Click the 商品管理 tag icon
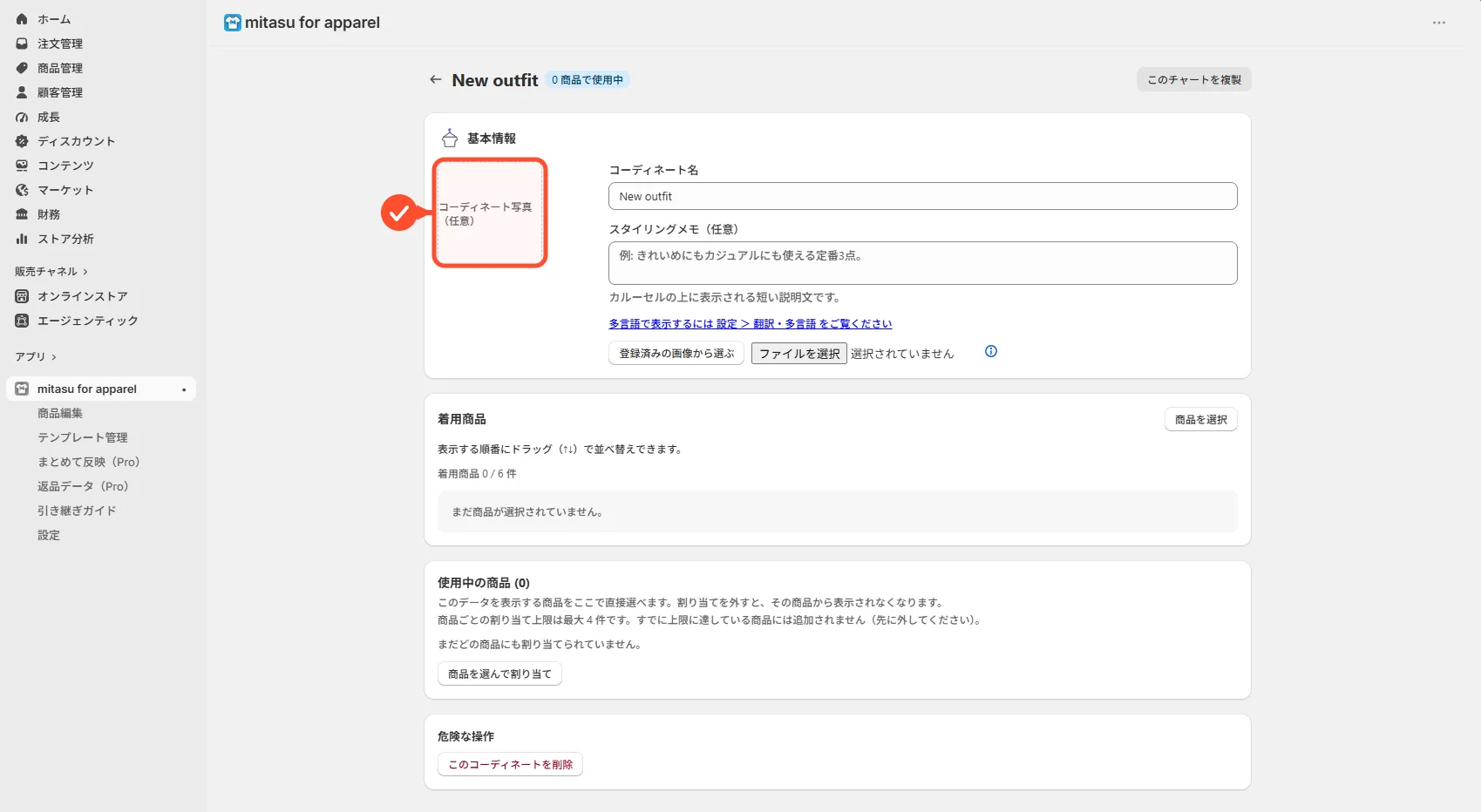 (22, 68)
